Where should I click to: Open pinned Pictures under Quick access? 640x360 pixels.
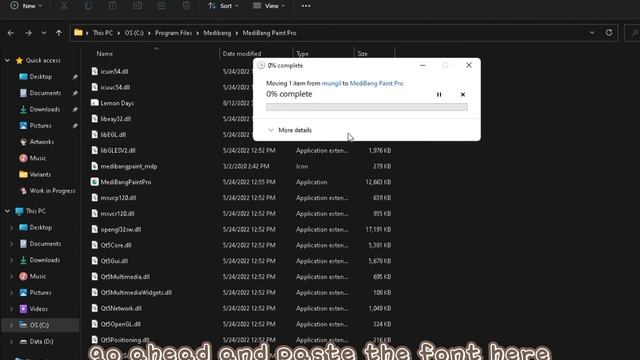pos(40,126)
